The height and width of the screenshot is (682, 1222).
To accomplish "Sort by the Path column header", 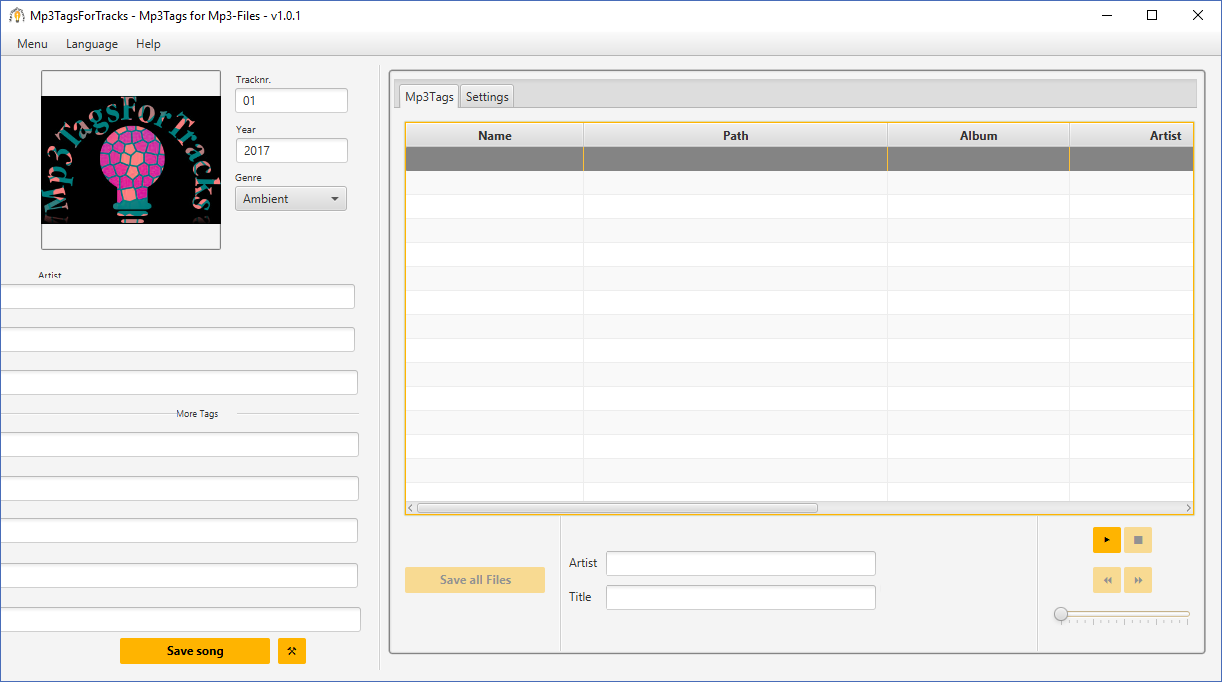I will pos(736,135).
